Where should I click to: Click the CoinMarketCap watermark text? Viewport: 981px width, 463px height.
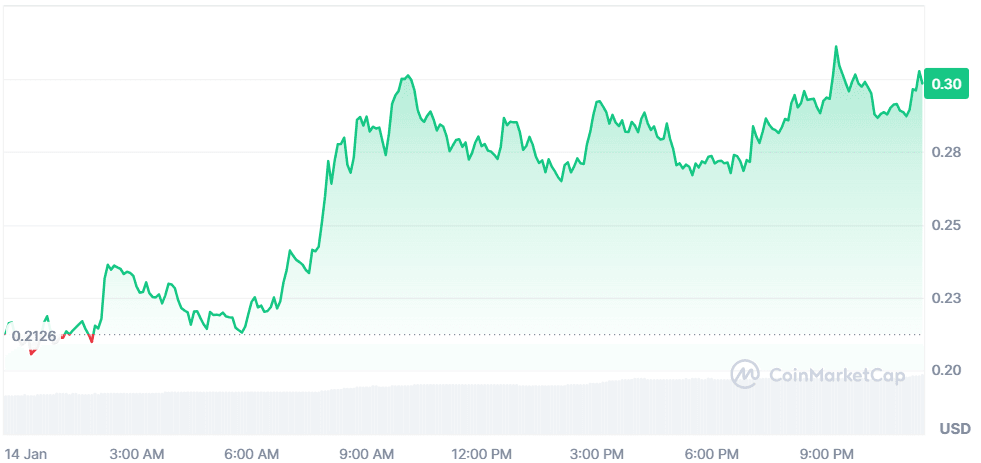(x=831, y=375)
